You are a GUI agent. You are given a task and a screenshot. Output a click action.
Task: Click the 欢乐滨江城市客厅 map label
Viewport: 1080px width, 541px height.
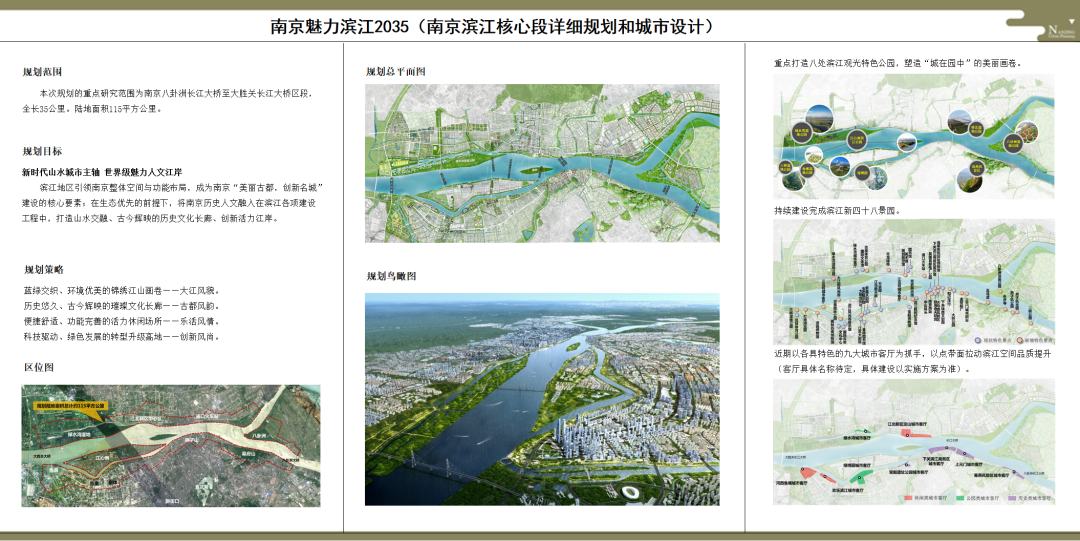847,491
